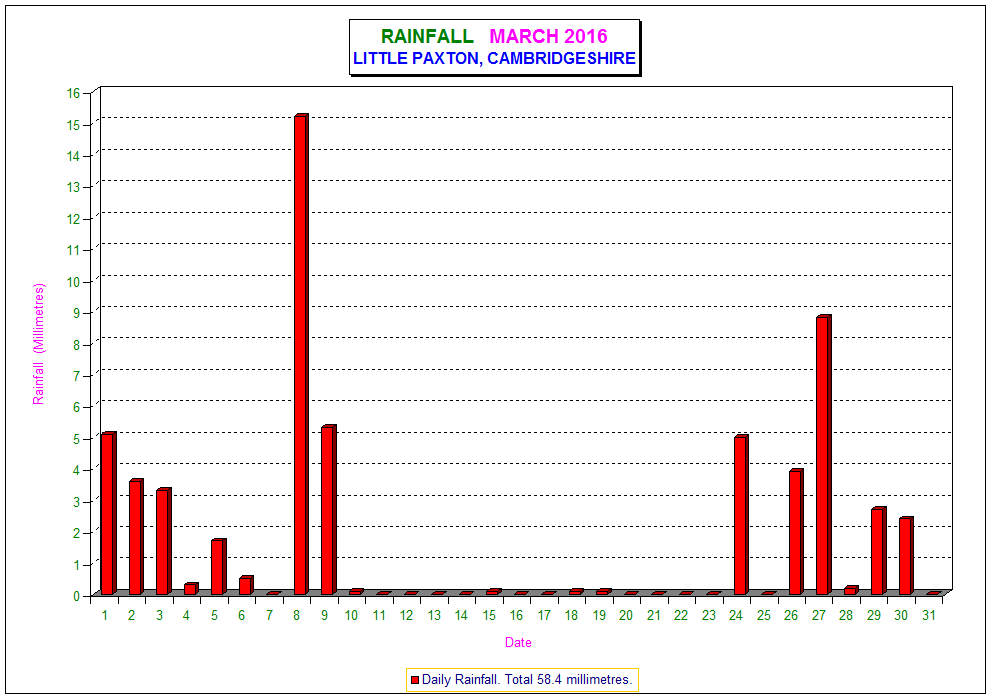This screenshot has width=991, height=698.
Task: Click the x-axis date label '20'
Action: click(x=626, y=615)
